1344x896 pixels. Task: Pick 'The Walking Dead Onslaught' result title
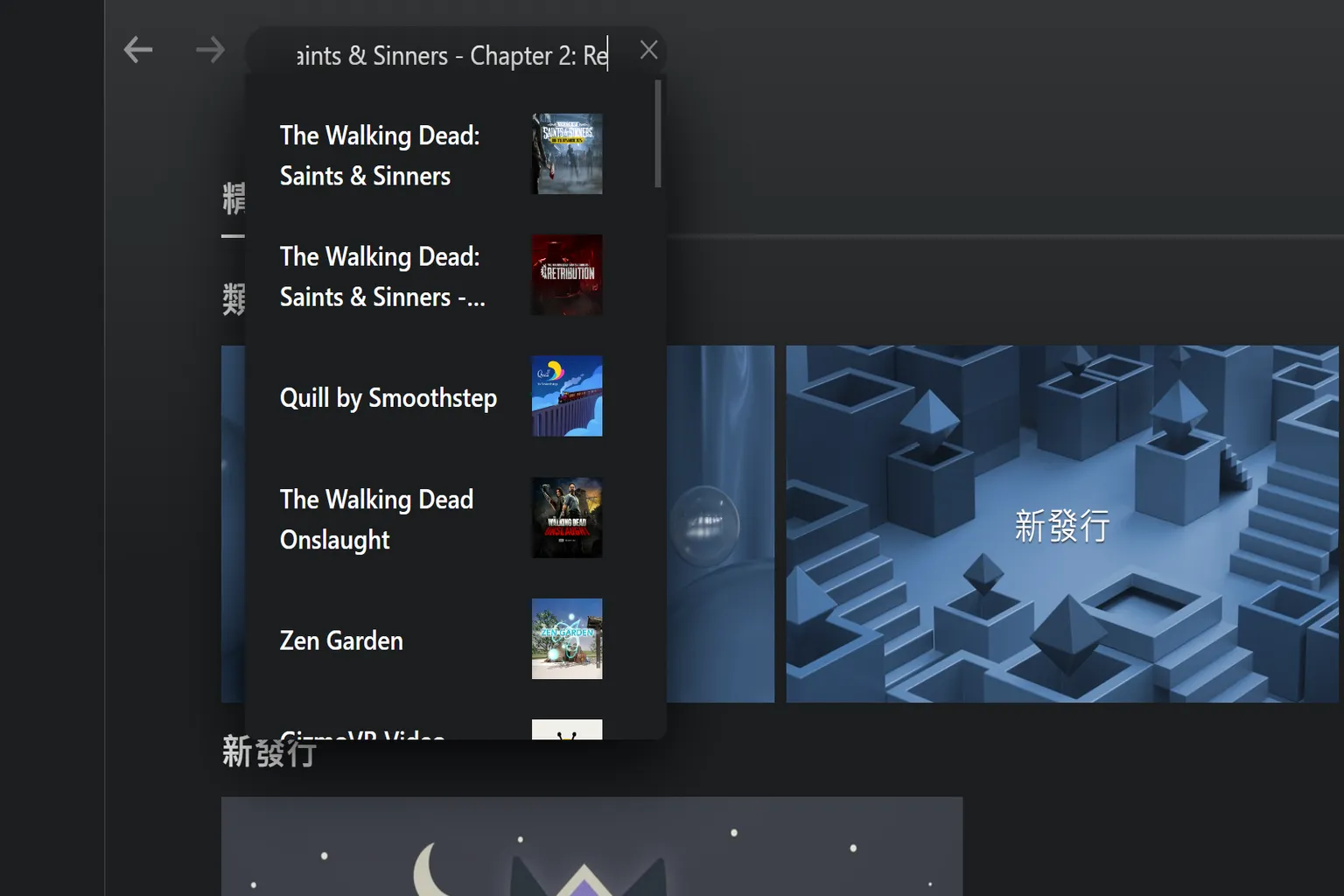[376, 519]
